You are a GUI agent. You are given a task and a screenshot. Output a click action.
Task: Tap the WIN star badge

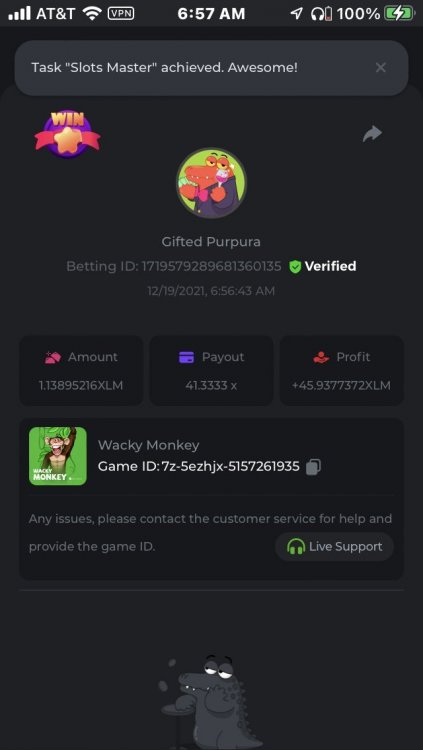(67, 134)
